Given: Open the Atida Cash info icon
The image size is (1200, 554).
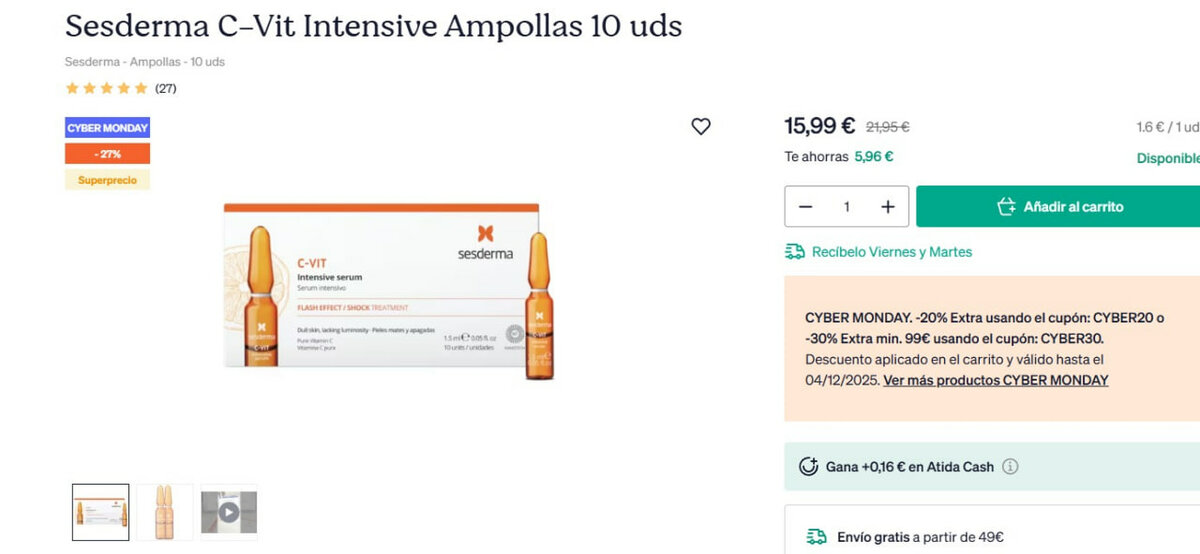Looking at the screenshot, I should click(1010, 467).
